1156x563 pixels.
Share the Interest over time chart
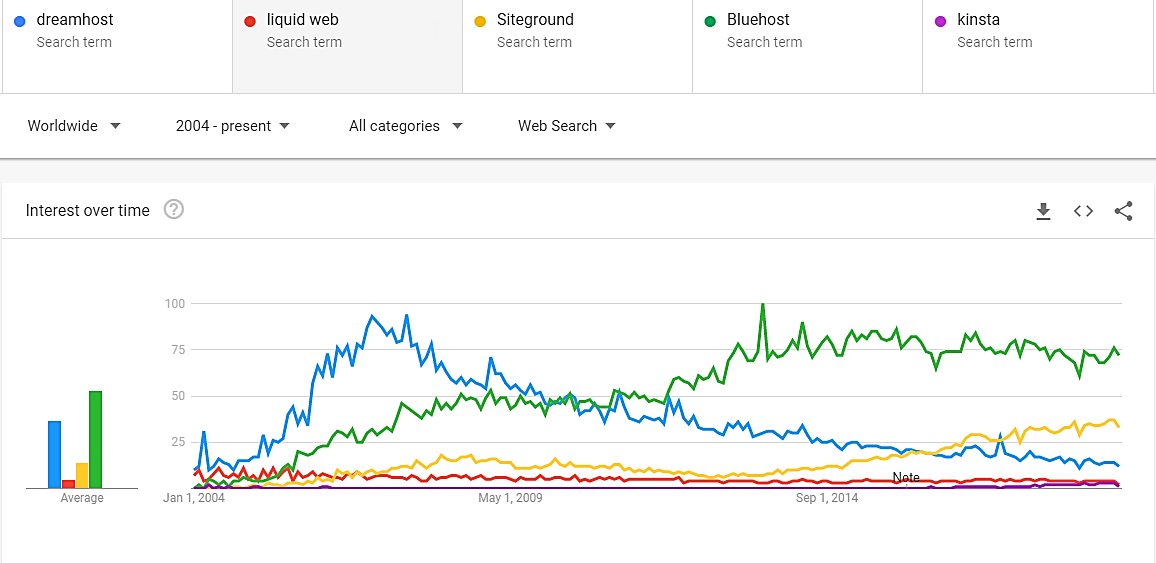tap(1123, 211)
